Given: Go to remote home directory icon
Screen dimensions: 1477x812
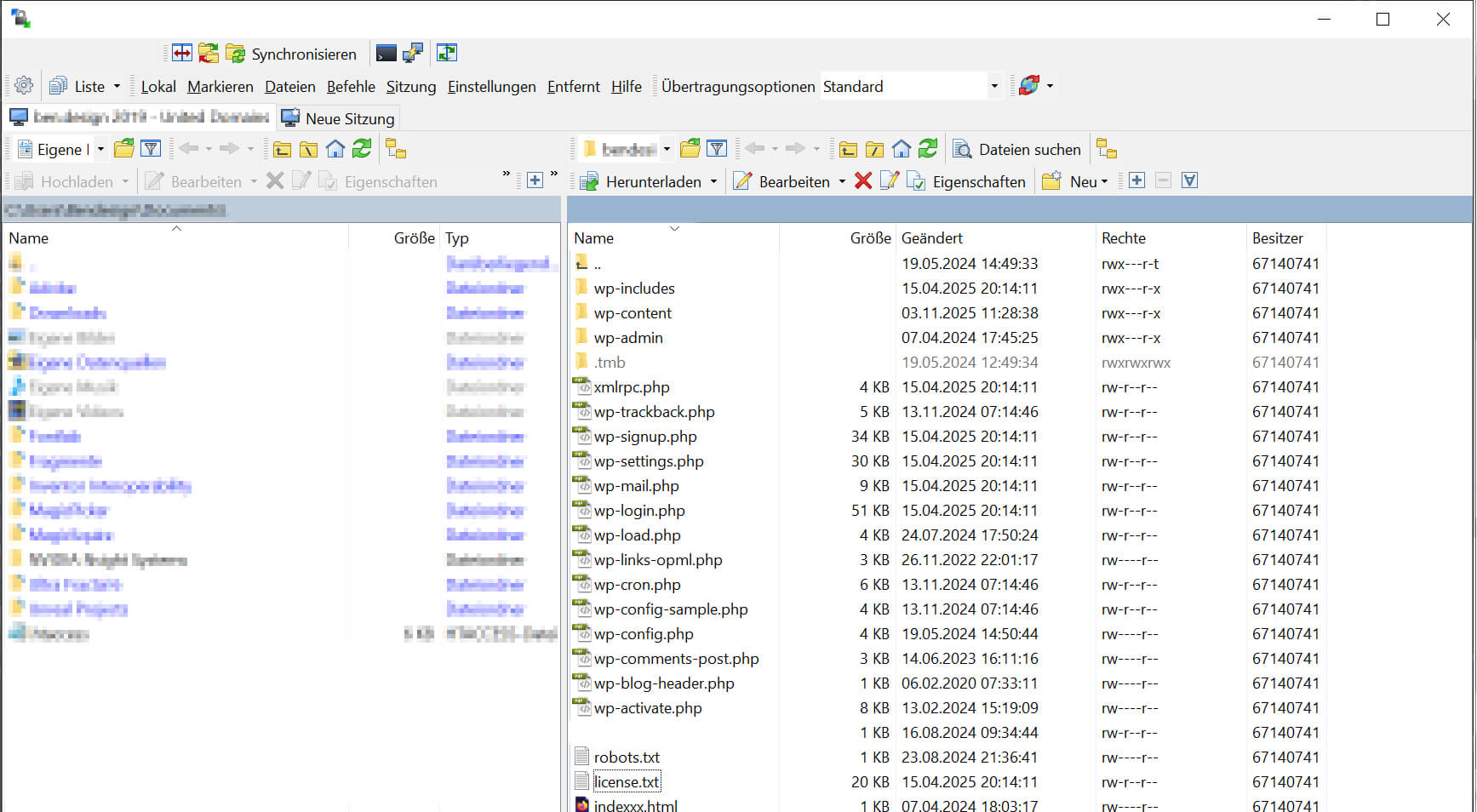Looking at the screenshot, I should [x=902, y=149].
